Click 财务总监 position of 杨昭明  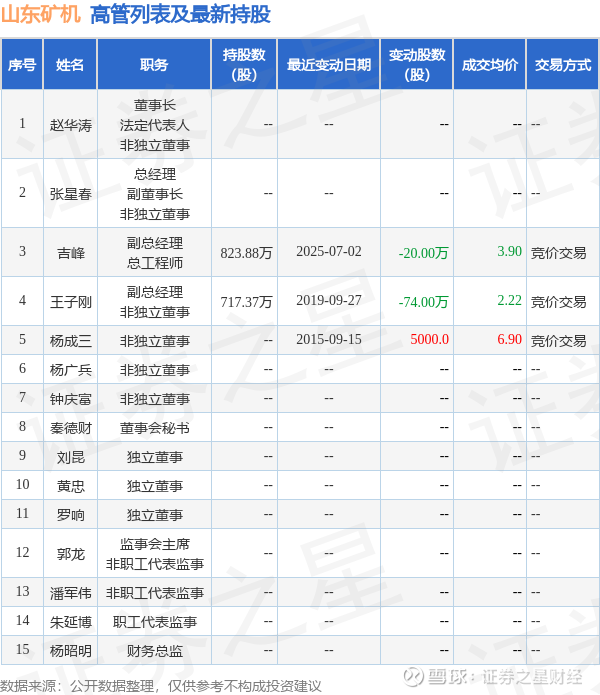click(155, 651)
